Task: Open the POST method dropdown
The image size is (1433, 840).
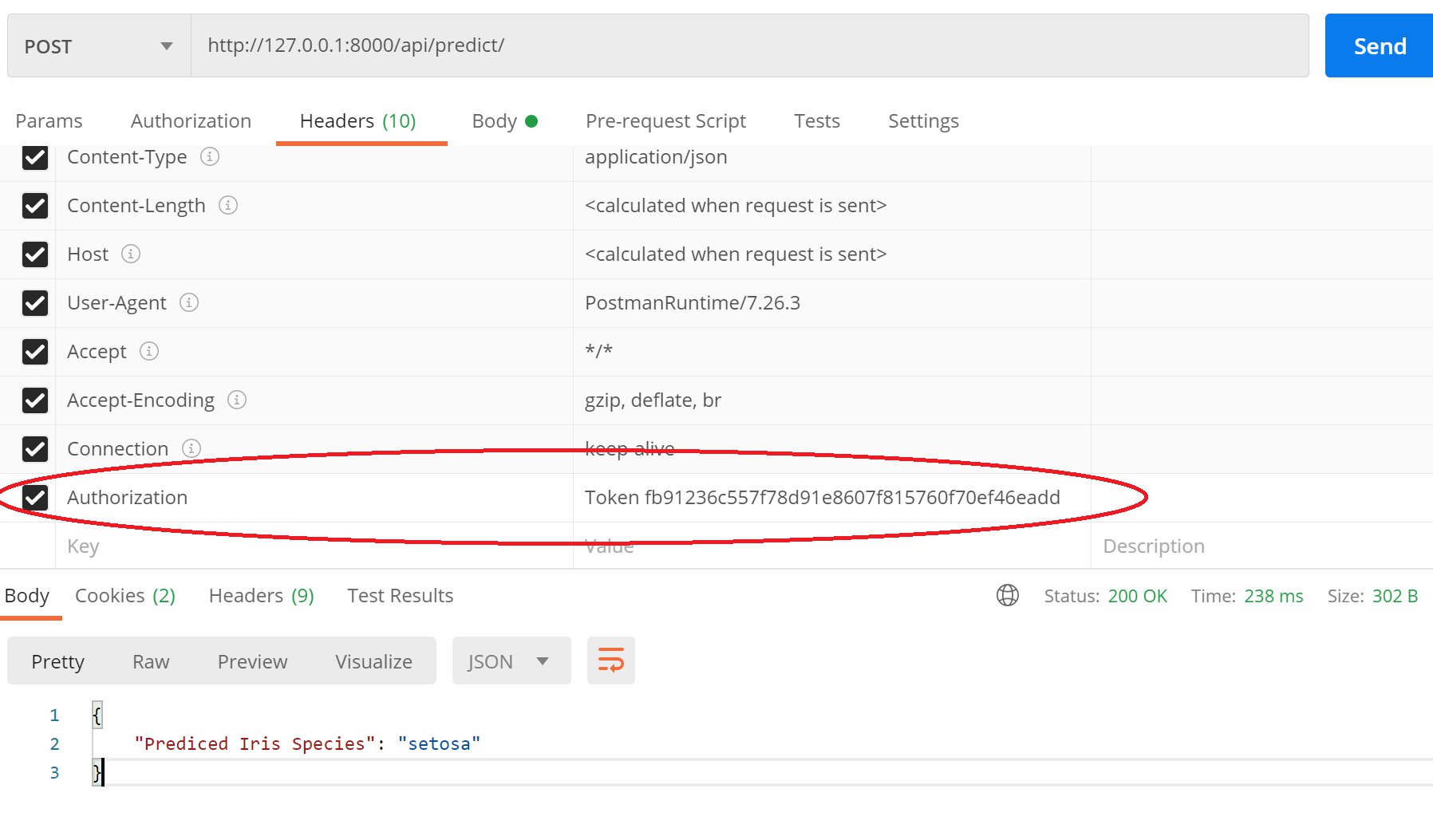Action: pos(99,46)
